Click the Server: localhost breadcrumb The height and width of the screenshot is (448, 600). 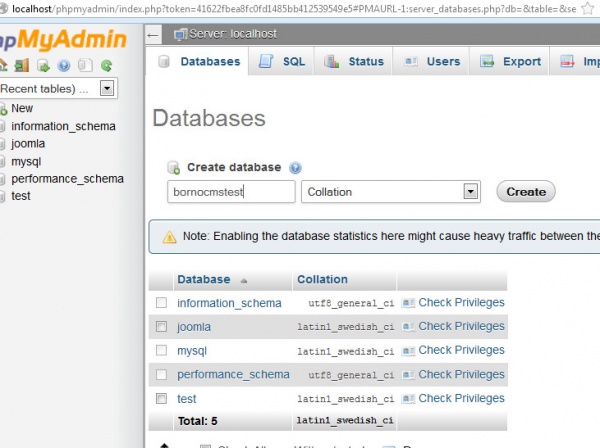233,34
